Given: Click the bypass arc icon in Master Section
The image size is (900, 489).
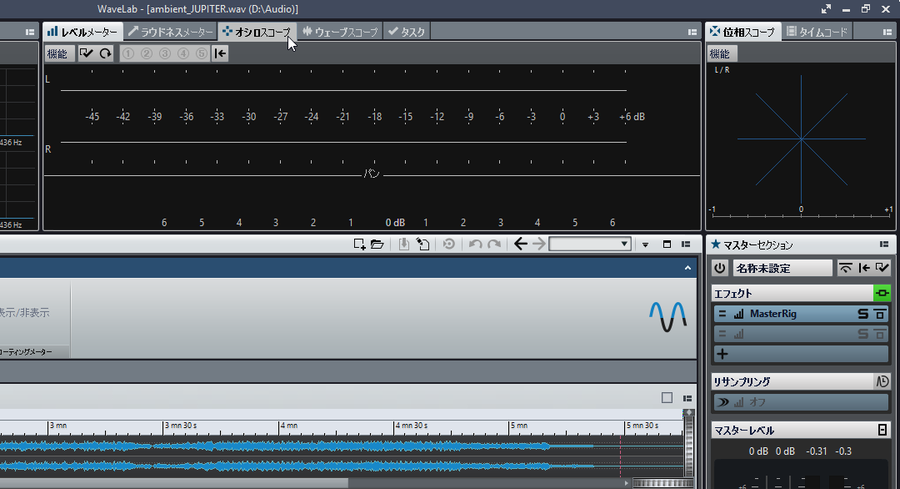Looking at the screenshot, I should (845, 268).
